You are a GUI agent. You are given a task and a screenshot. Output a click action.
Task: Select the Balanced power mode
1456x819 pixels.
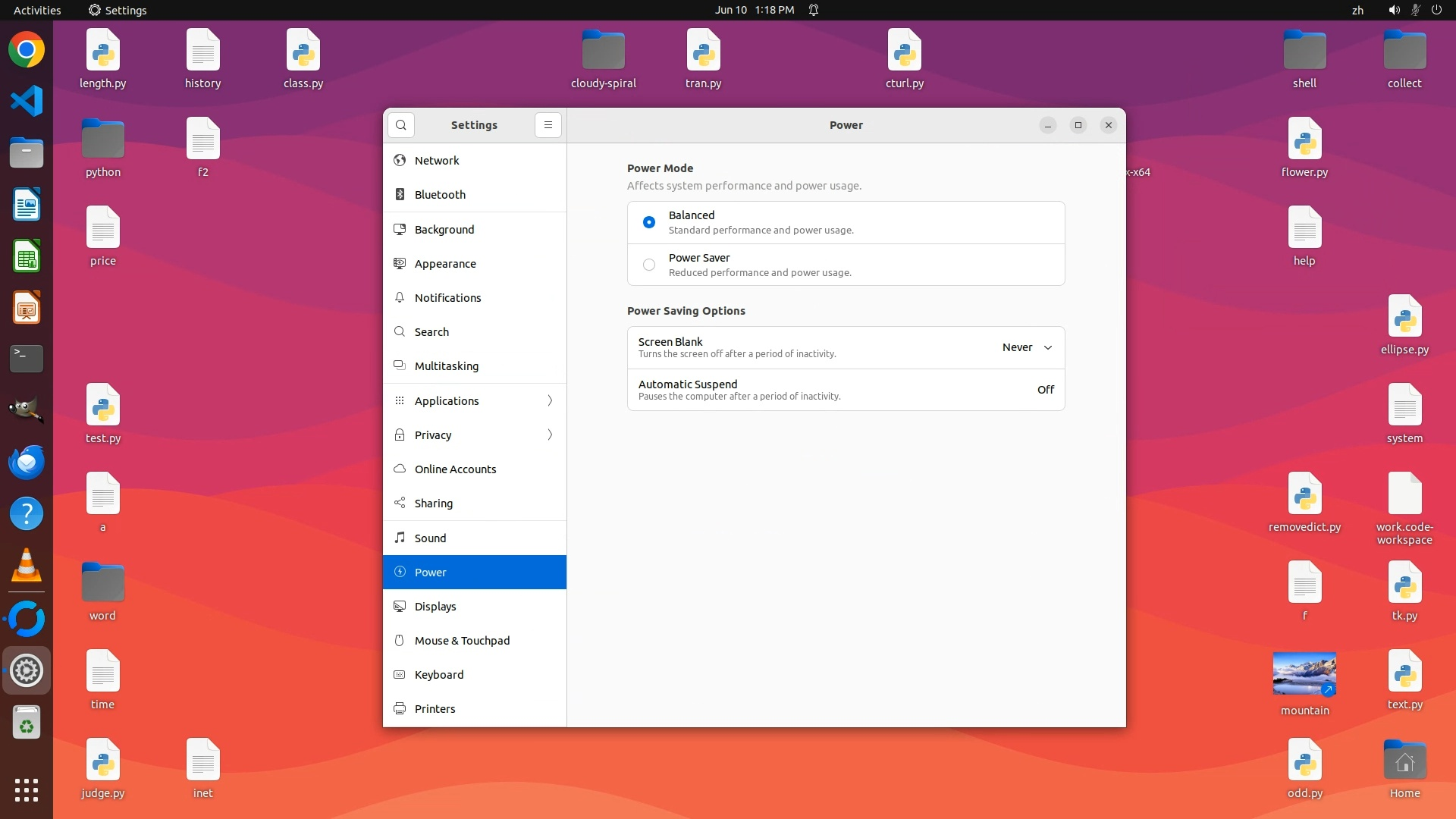[x=649, y=222]
